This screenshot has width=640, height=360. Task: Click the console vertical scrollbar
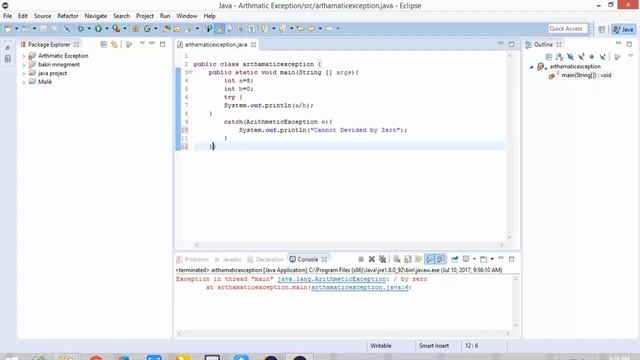pos(516,302)
